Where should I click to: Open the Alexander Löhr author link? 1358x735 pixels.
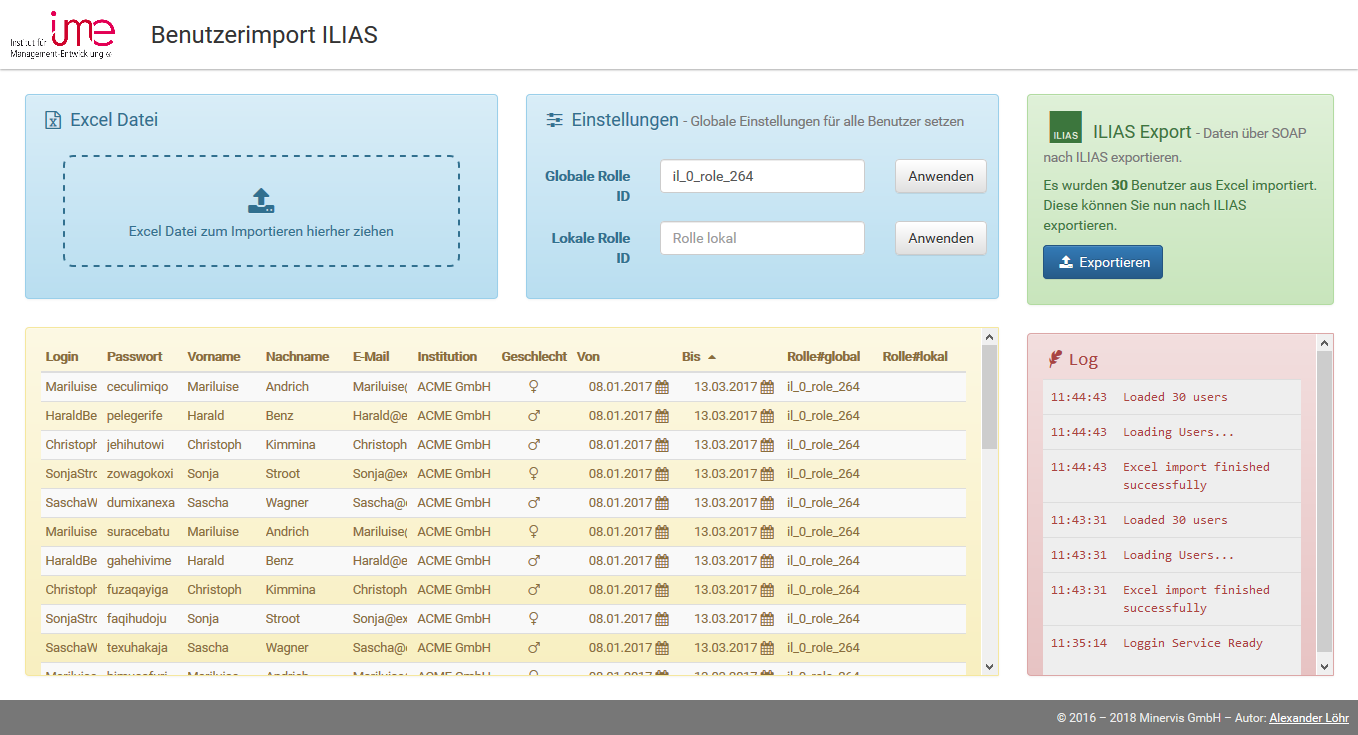point(1309,718)
